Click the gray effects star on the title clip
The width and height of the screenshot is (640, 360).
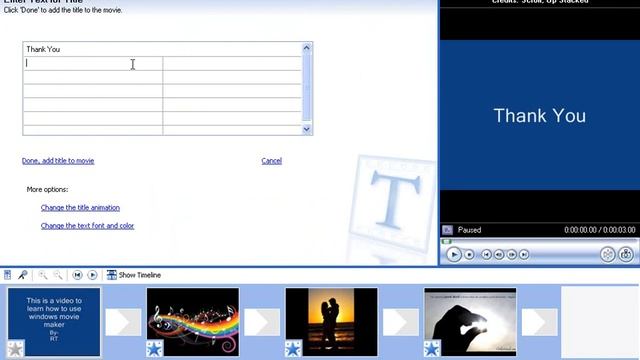pos(16,349)
